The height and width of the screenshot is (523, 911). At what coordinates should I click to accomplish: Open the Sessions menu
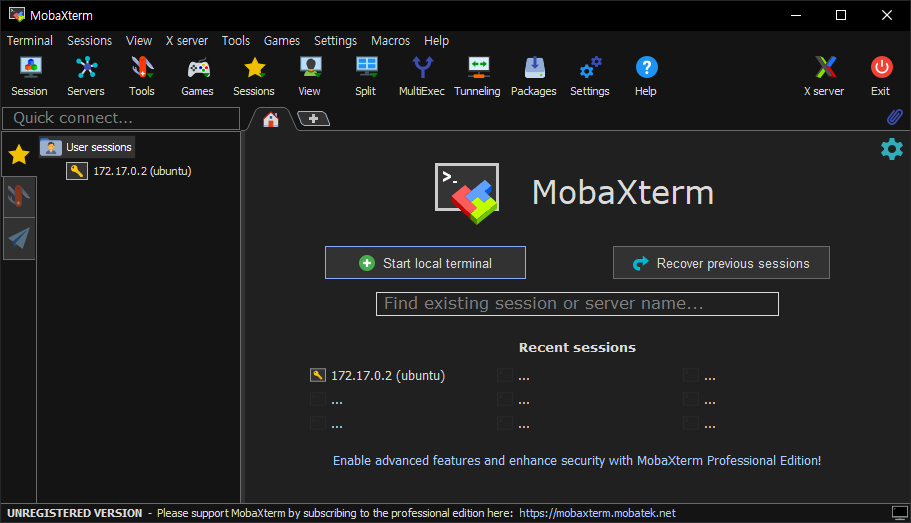pyautogui.click(x=89, y=41)
